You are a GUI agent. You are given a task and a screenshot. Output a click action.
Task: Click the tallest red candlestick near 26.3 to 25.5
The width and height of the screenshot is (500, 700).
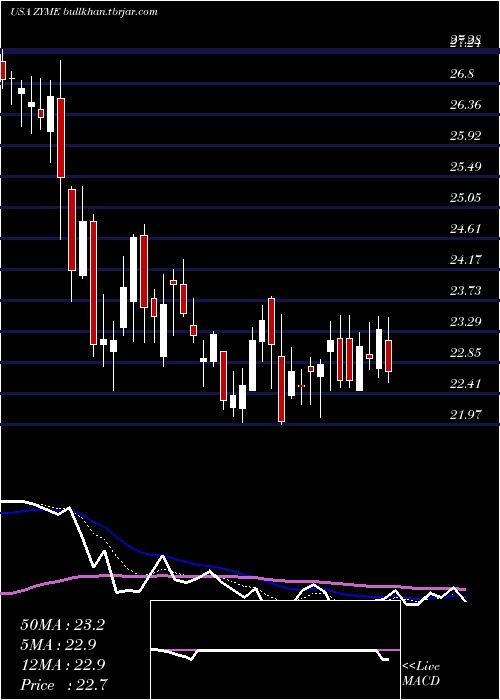[61, 138]
